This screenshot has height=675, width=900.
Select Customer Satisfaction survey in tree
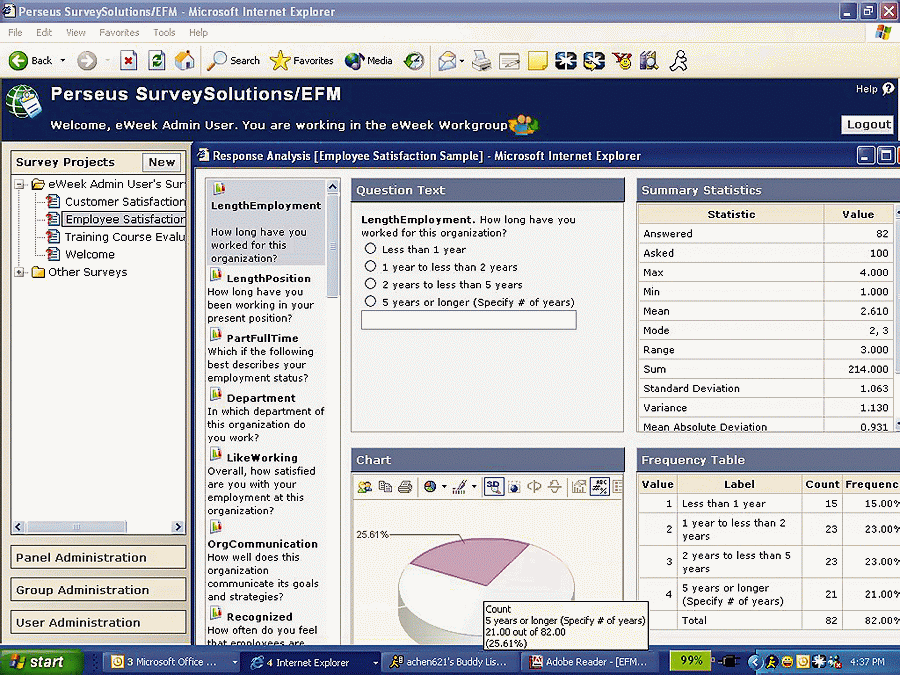[117, 201]
